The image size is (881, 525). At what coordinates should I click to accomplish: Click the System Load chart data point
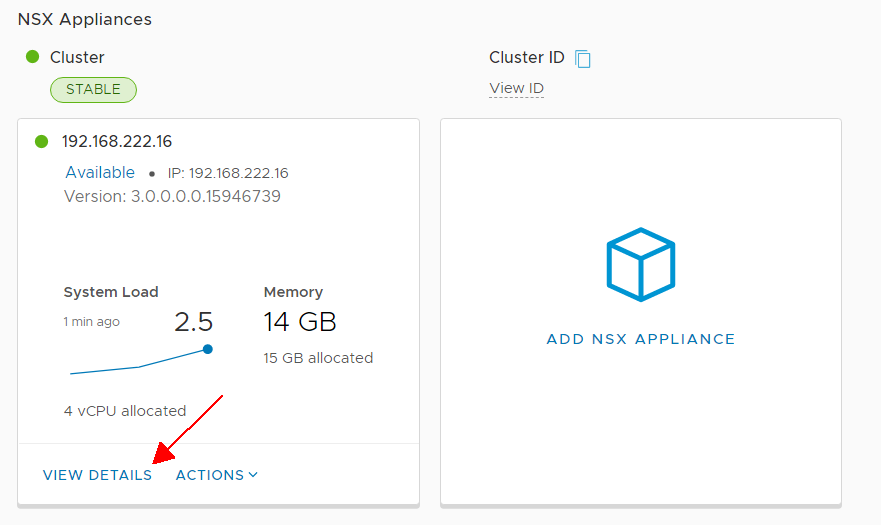[208, 349]
